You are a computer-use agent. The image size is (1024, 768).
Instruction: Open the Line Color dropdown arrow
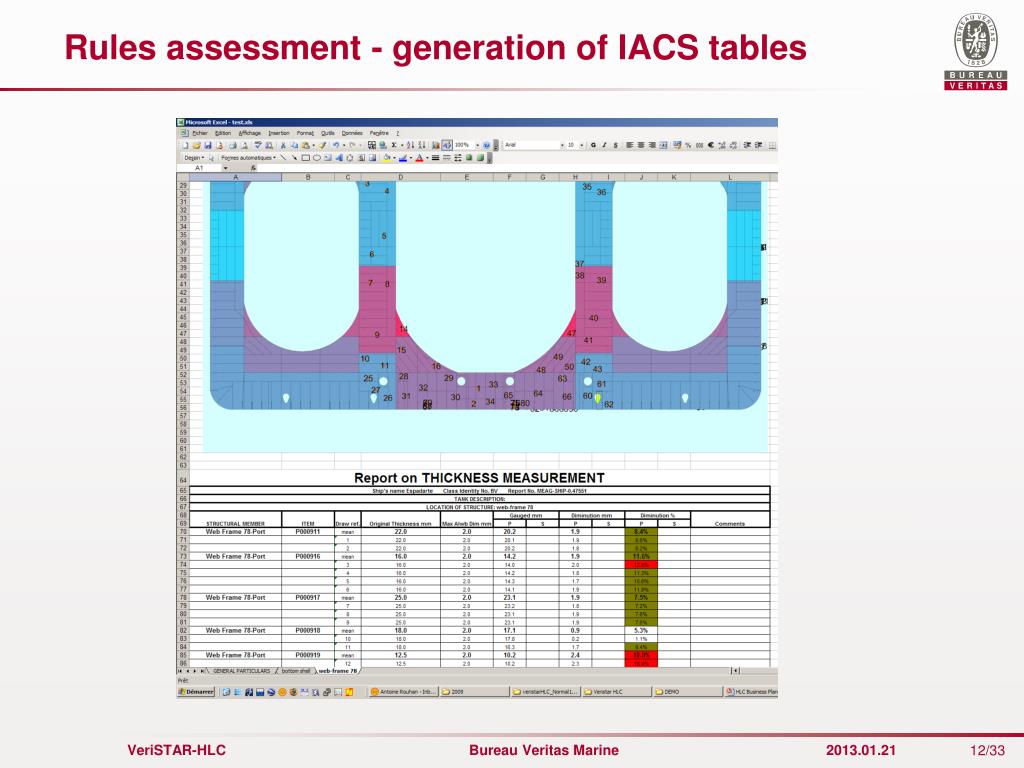[x=411, y=158]
